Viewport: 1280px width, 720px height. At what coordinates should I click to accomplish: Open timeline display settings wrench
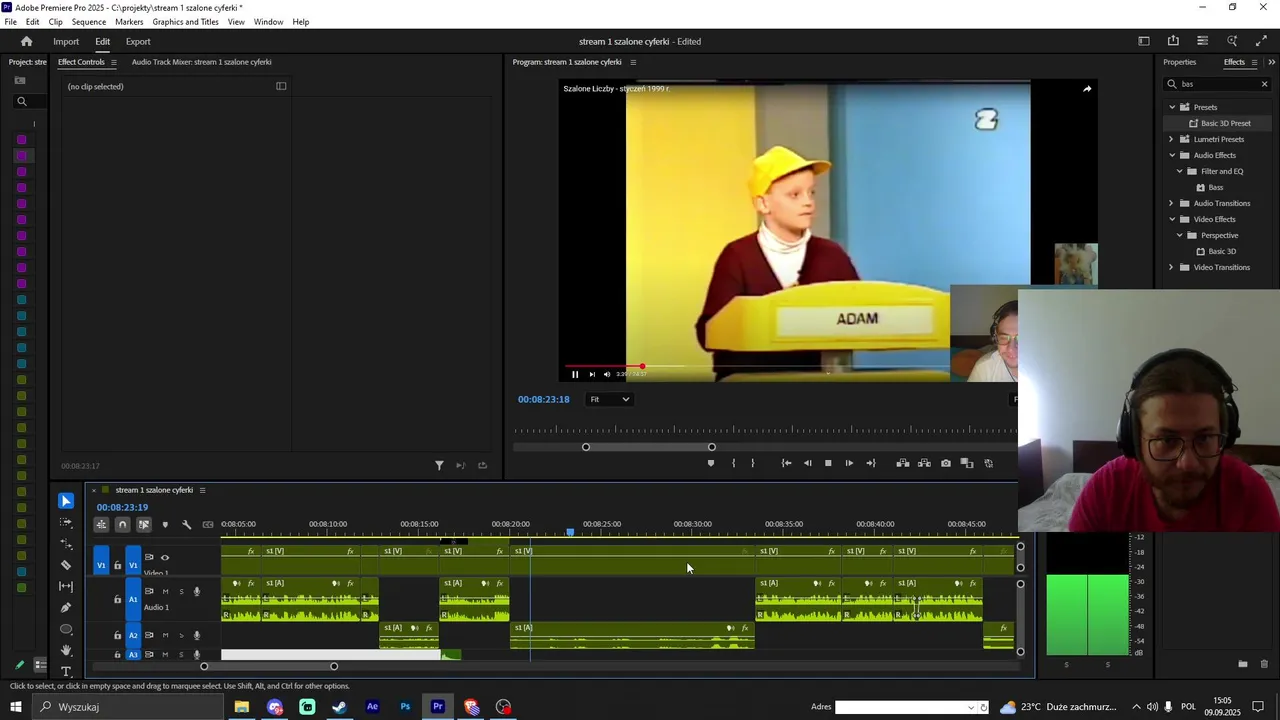pos(186,524)
